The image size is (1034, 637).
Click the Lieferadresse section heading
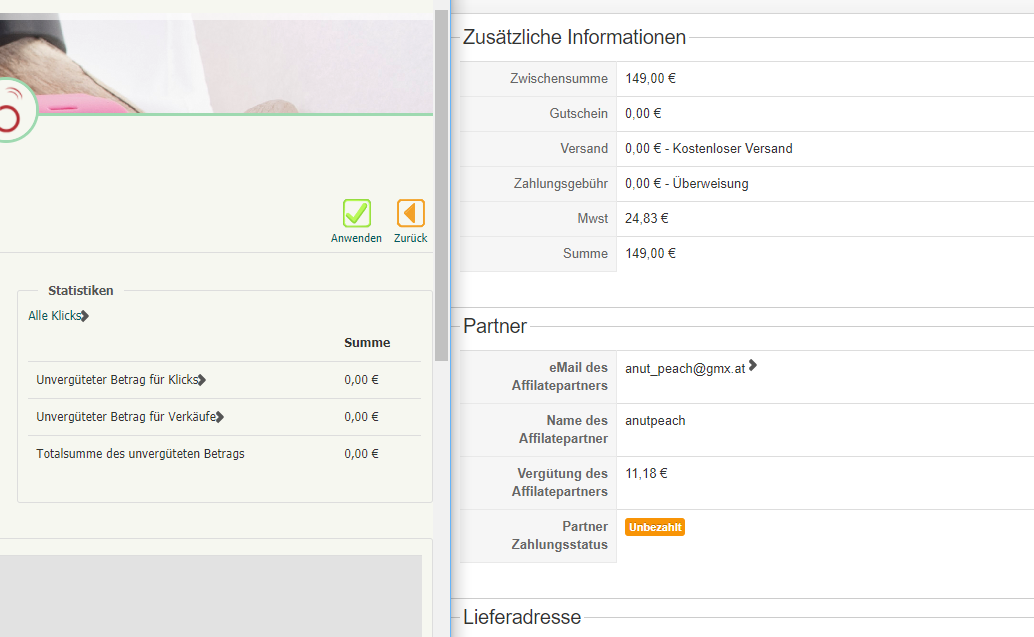522,617
